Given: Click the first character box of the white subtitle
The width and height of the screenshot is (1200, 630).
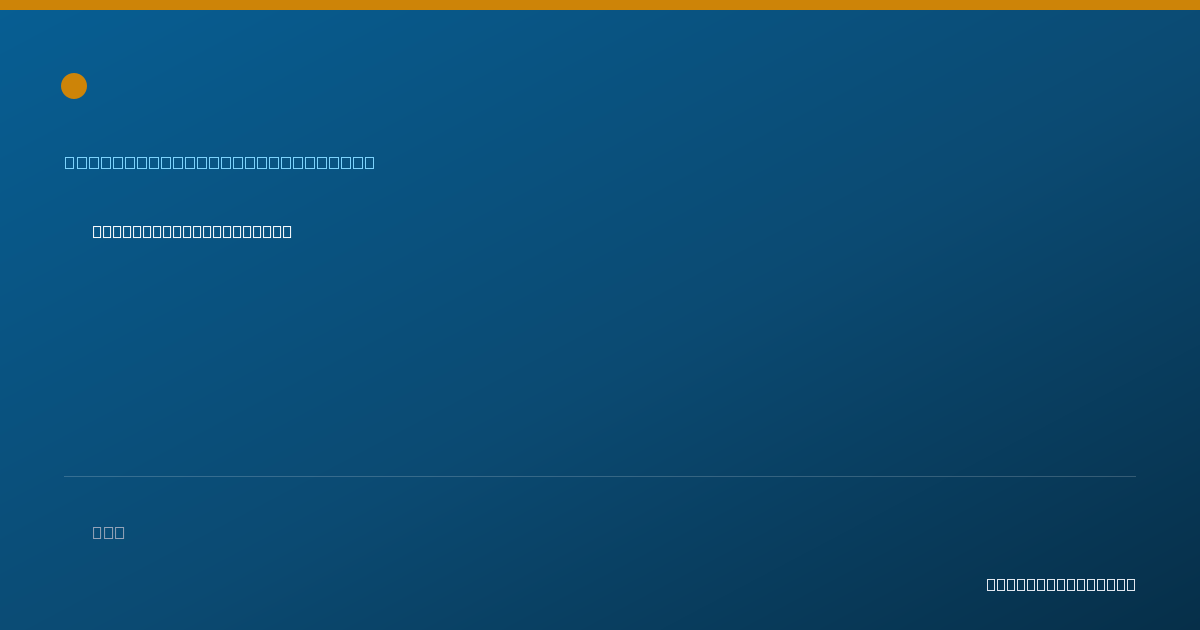Looking at the screenshot, I should coord(97,231).
